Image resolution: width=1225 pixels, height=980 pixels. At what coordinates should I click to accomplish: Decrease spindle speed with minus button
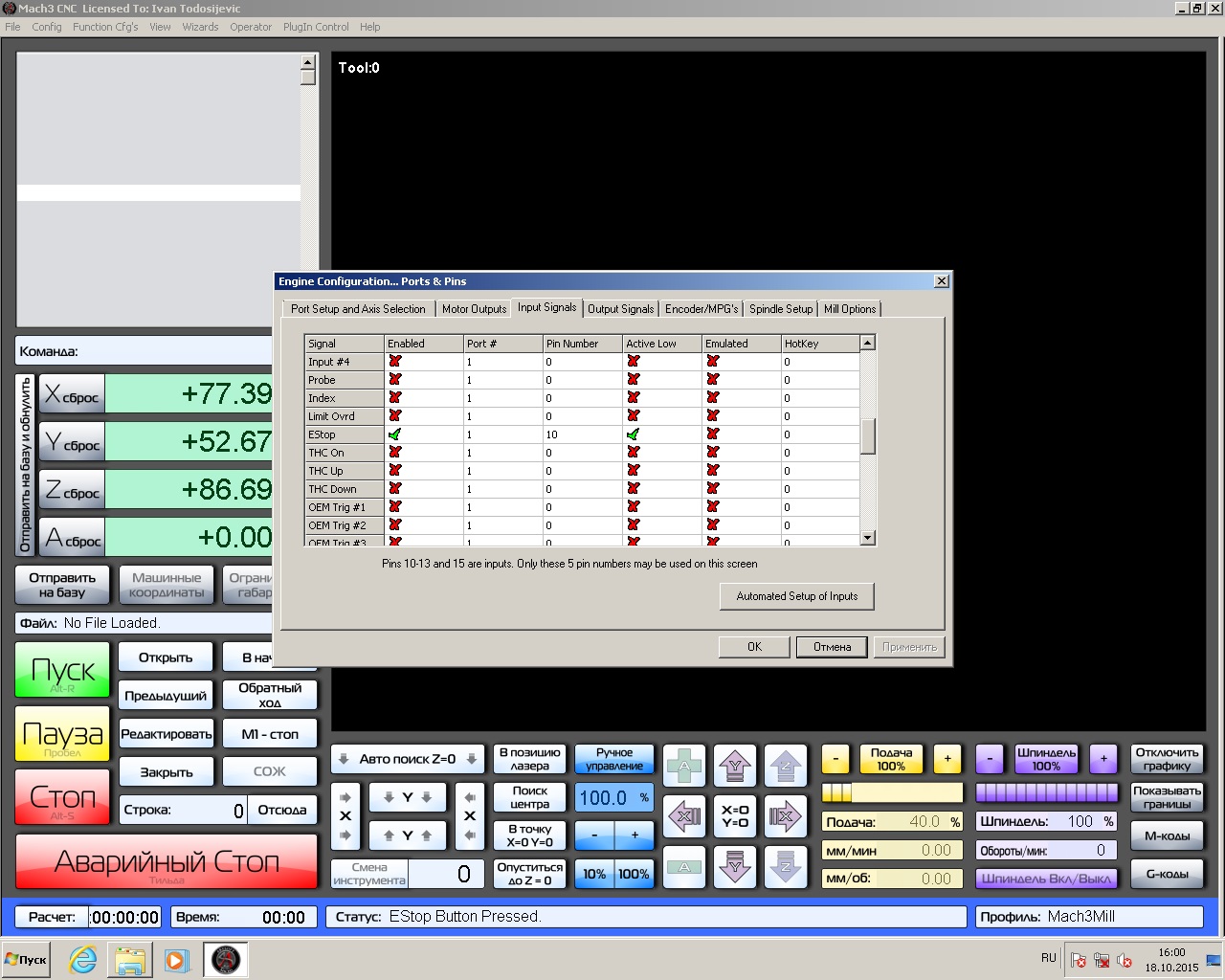tap(990, 759)
